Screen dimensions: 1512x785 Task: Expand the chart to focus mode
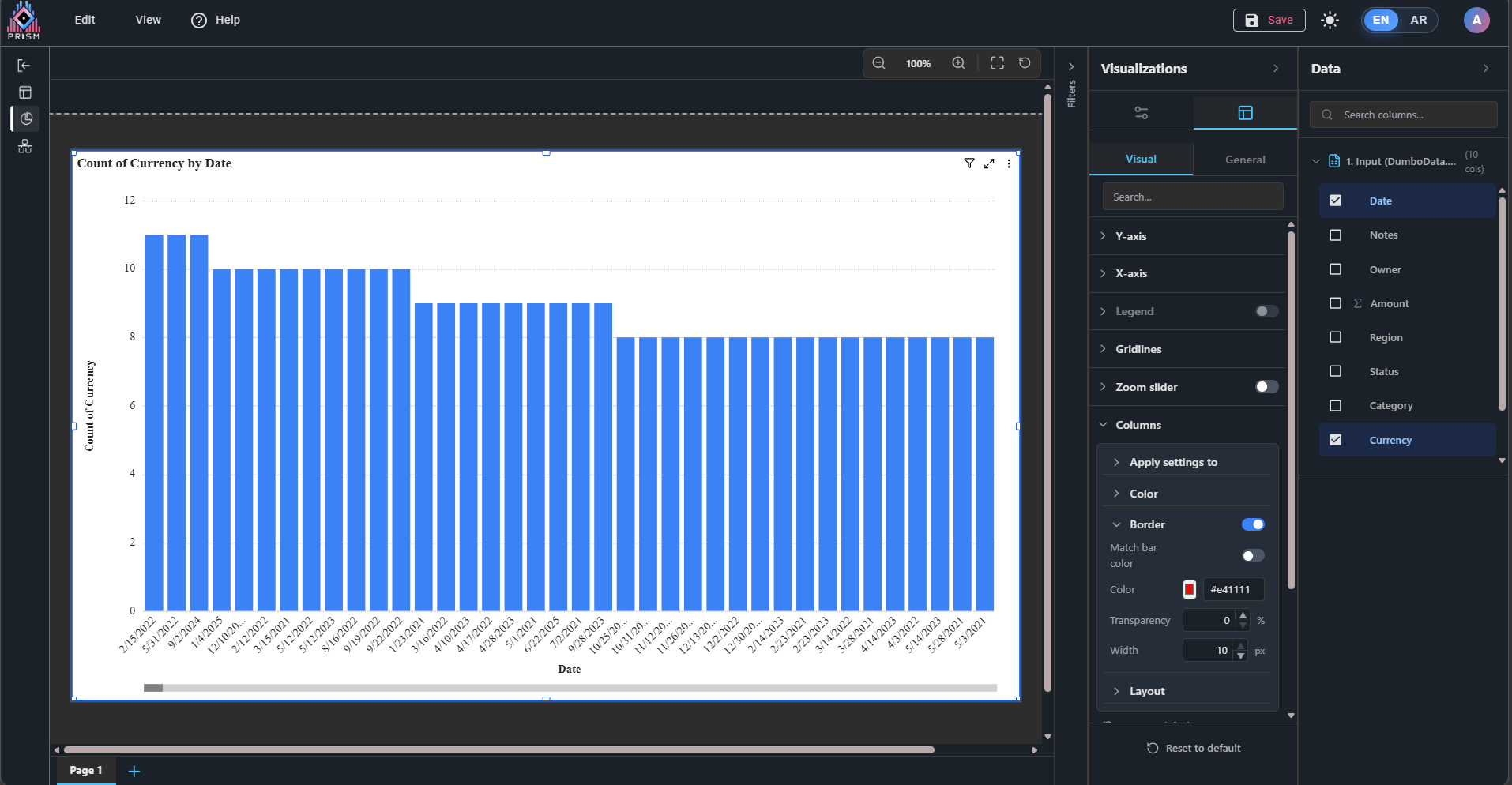coord(989,163)
